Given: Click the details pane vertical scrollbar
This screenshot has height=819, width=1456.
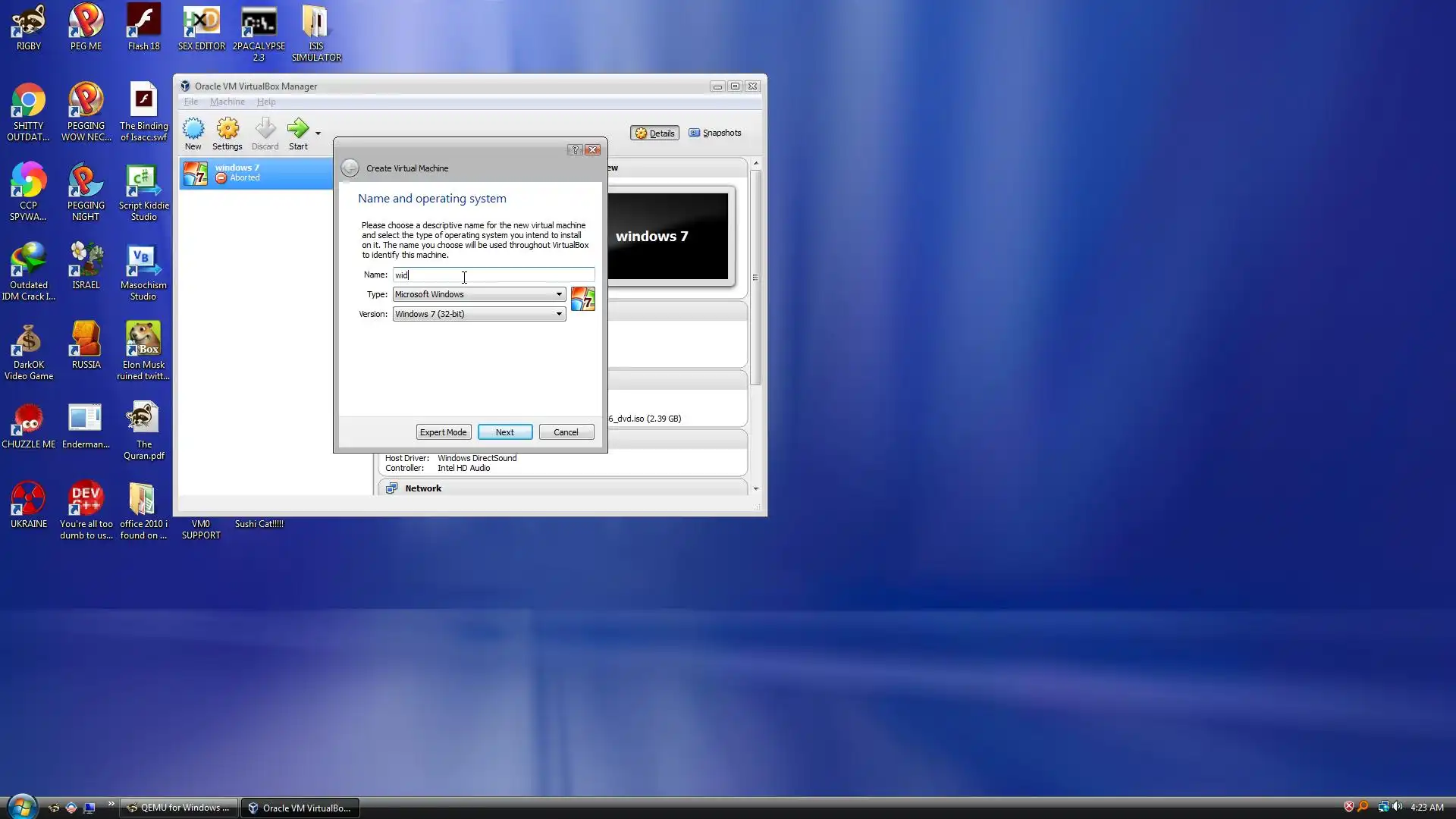Looking at the screenshot, I should click(x=755, y=278).
